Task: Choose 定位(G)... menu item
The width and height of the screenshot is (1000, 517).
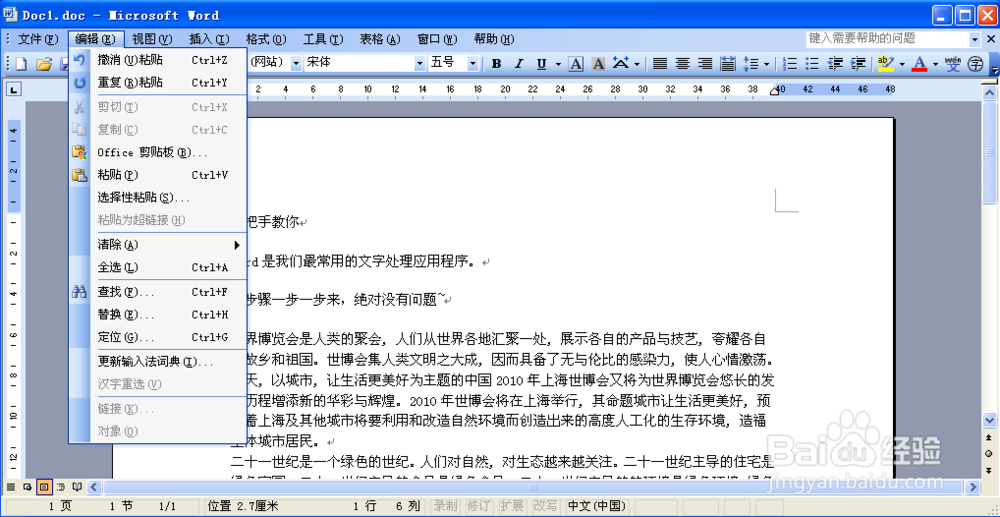Action: [x=158, y=337]
